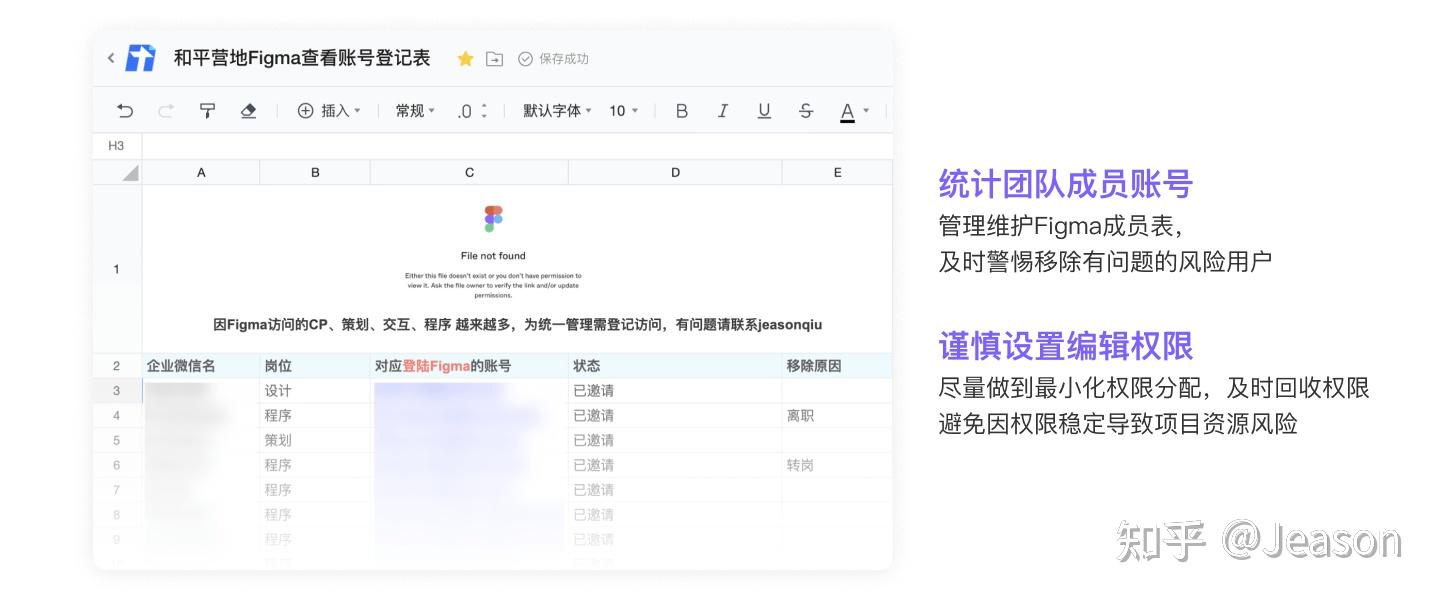Click the 设计 cell in row 3

point(315,391)
